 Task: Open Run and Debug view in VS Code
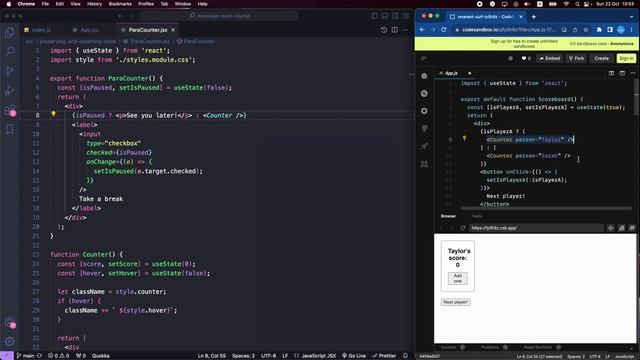(x=9, y=91)
